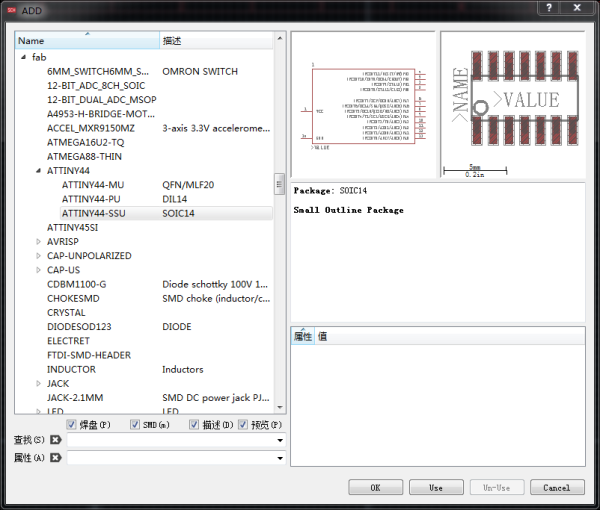The width and height of the screenshot is (600, 510).
Task: Select the ACCEL_MXR9150MZ item
Action: [x=91, y=128]
